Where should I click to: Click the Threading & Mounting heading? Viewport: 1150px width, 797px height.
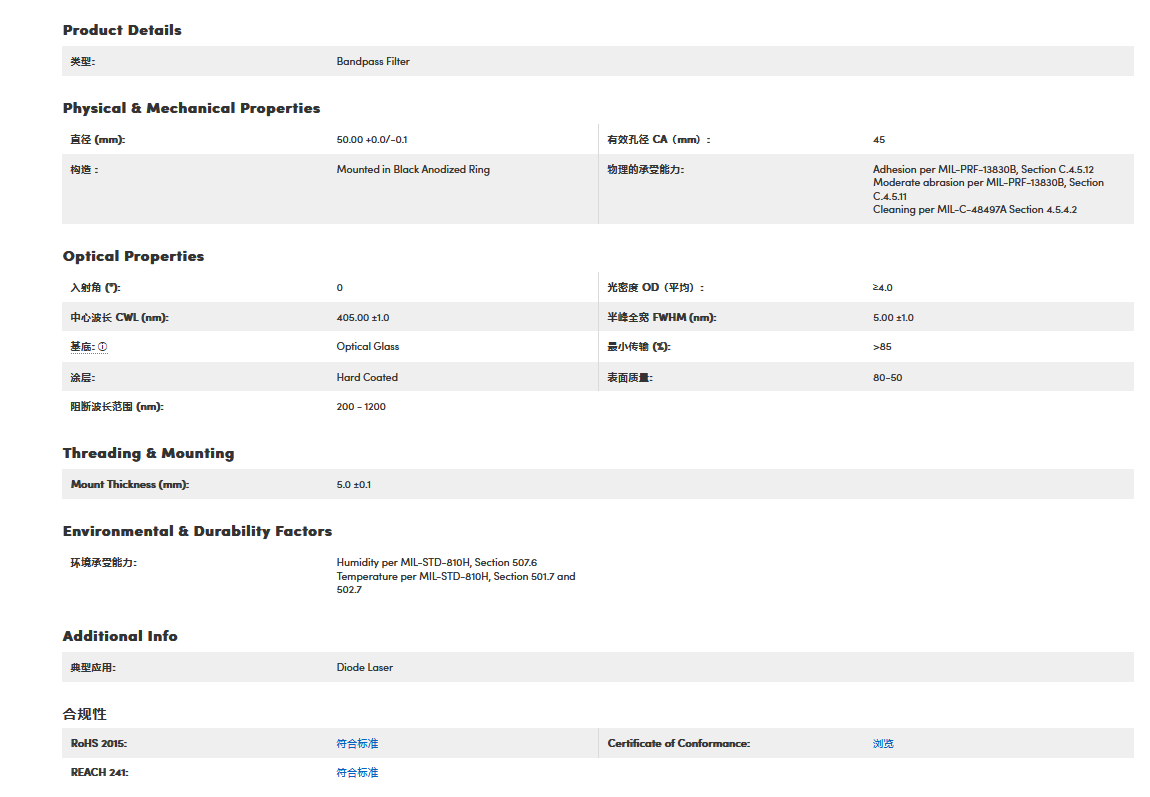pos(148,453)
